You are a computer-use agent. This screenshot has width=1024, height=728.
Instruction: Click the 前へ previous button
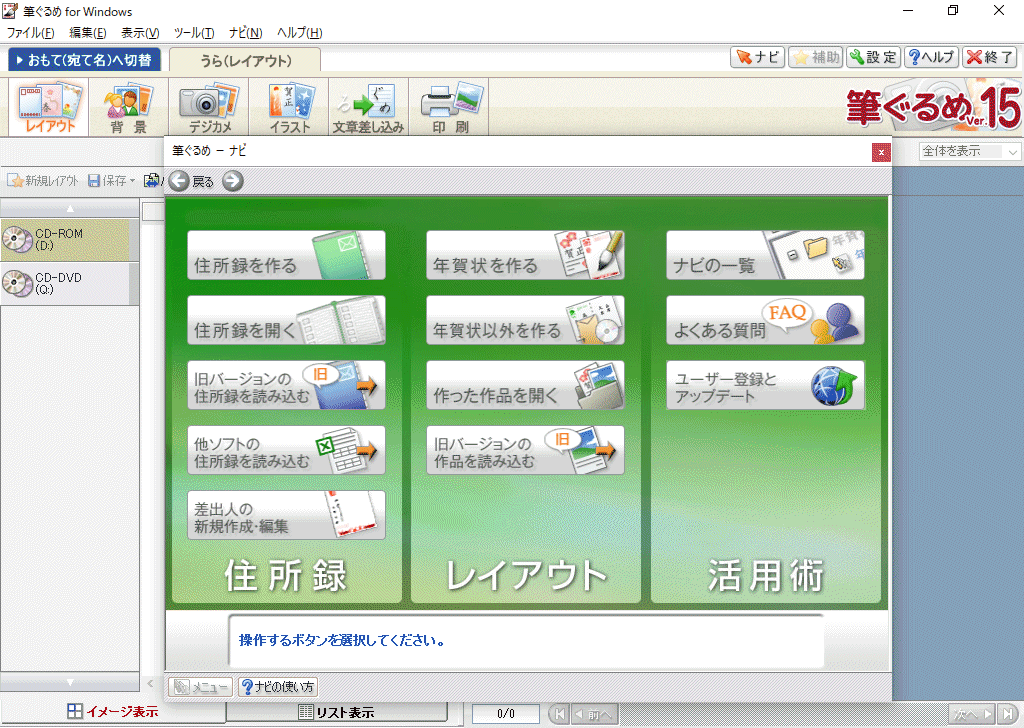tap(594, 714)
